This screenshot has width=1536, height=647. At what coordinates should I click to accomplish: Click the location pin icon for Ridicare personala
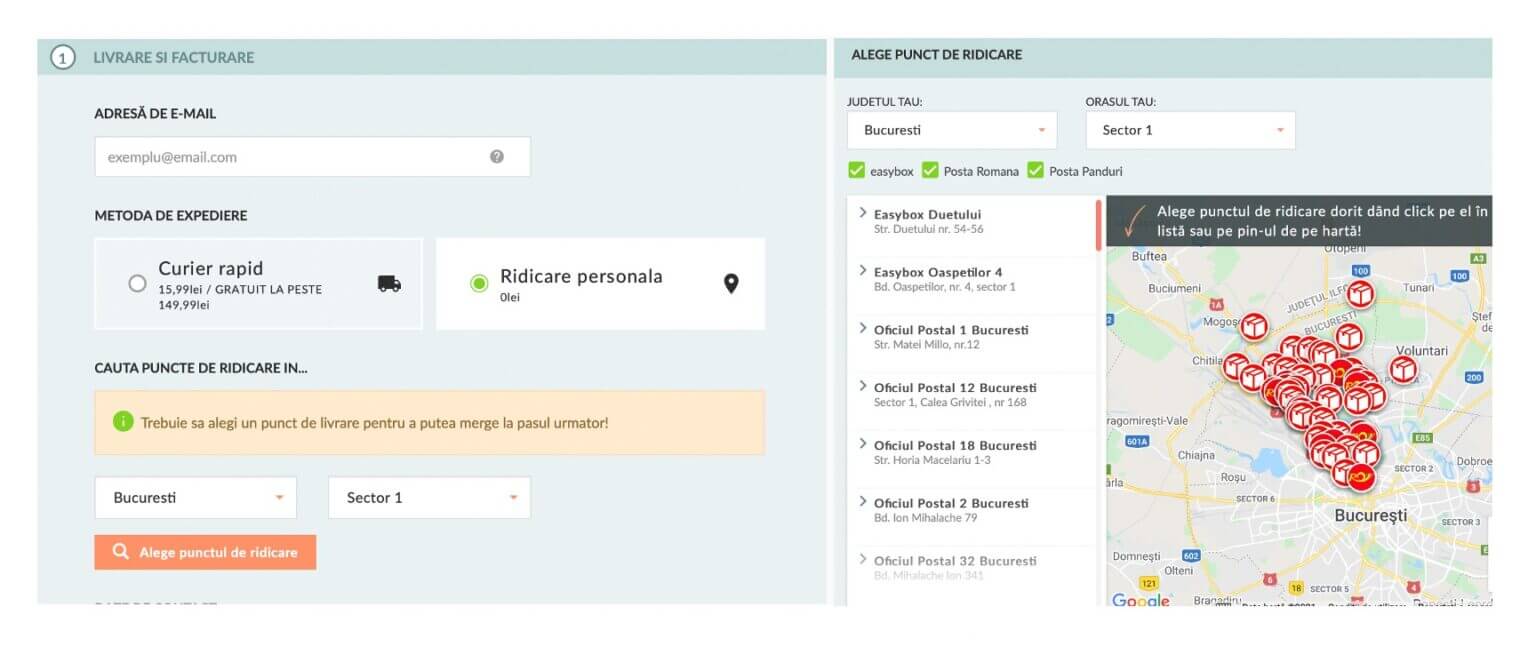tap(731, 284)
